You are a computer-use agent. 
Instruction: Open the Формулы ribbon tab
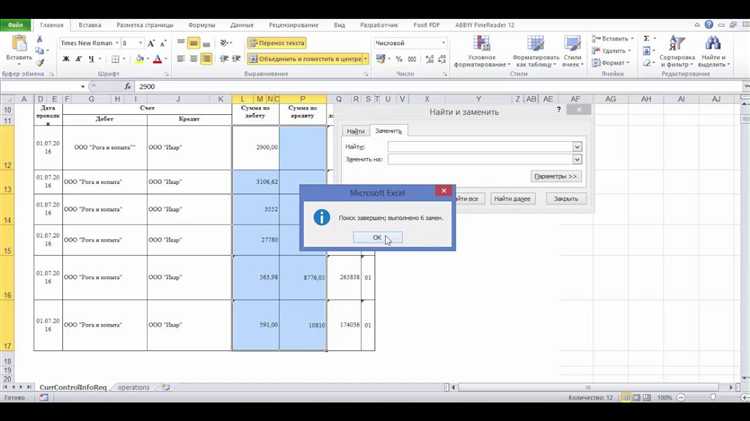[x=201, y=25]
